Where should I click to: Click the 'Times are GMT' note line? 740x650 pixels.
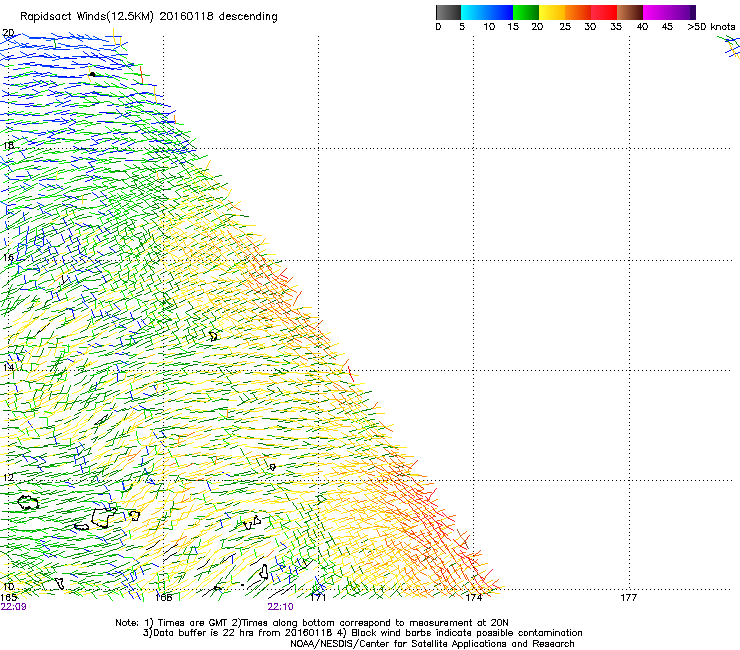click(x=312, y=623)
